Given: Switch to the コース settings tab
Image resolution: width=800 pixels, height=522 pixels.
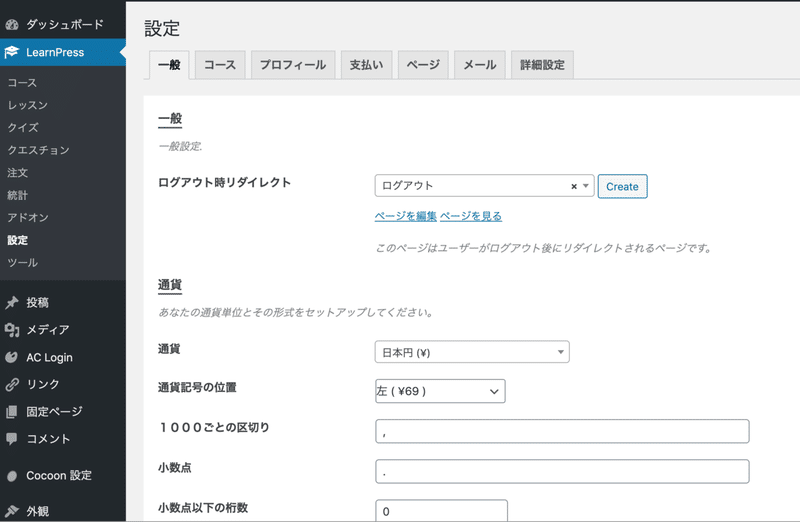Looking at the screenshot, I should [x=220, y=65].
